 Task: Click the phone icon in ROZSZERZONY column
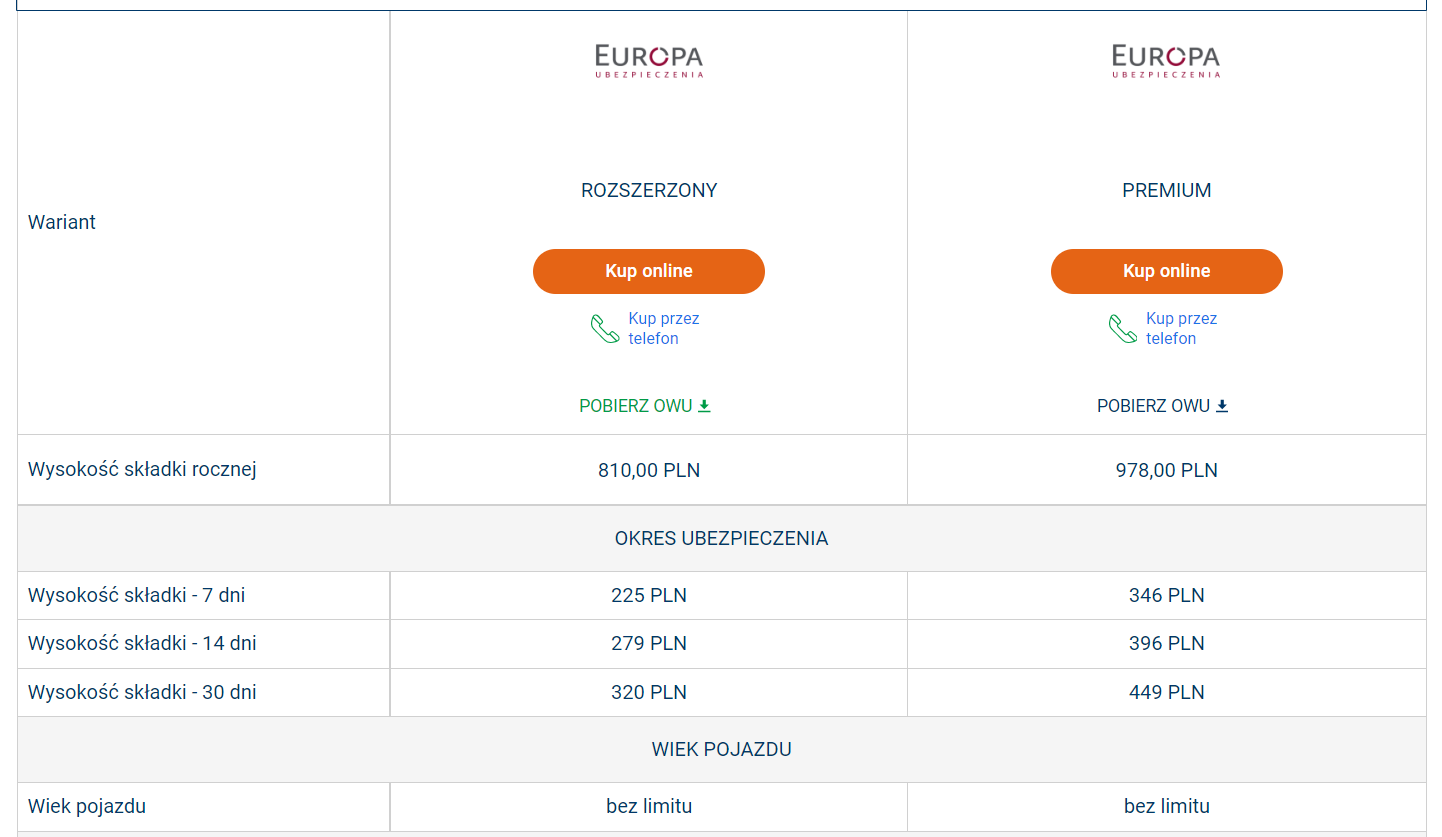click(x=605, y=329)
